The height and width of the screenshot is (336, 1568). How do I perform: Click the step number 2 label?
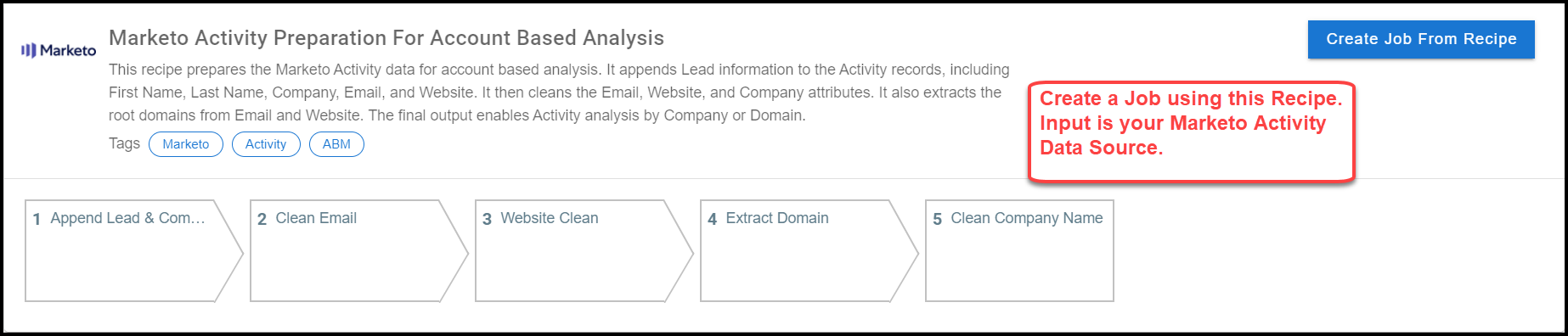click(x=262, y=219)
